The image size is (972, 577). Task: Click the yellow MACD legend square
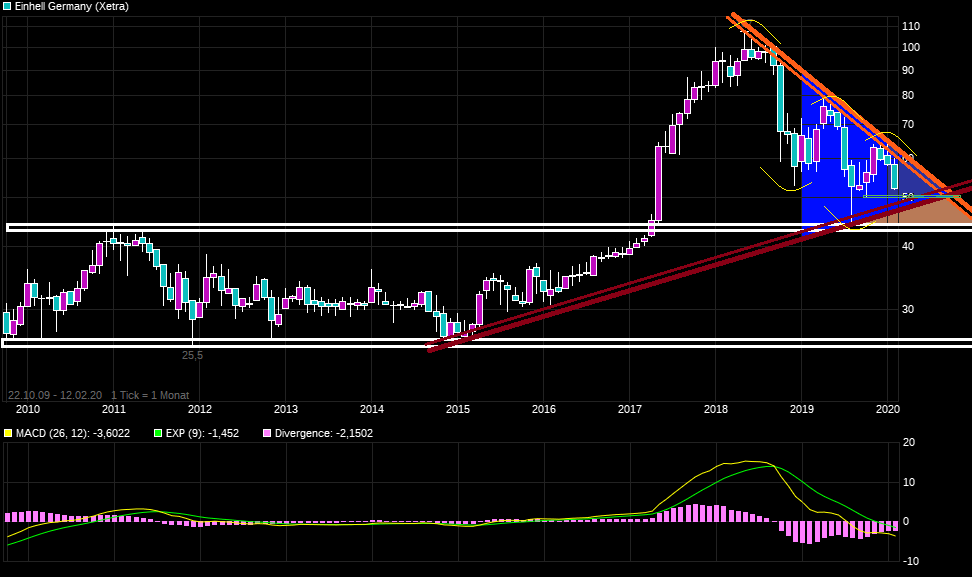point(8,433)
